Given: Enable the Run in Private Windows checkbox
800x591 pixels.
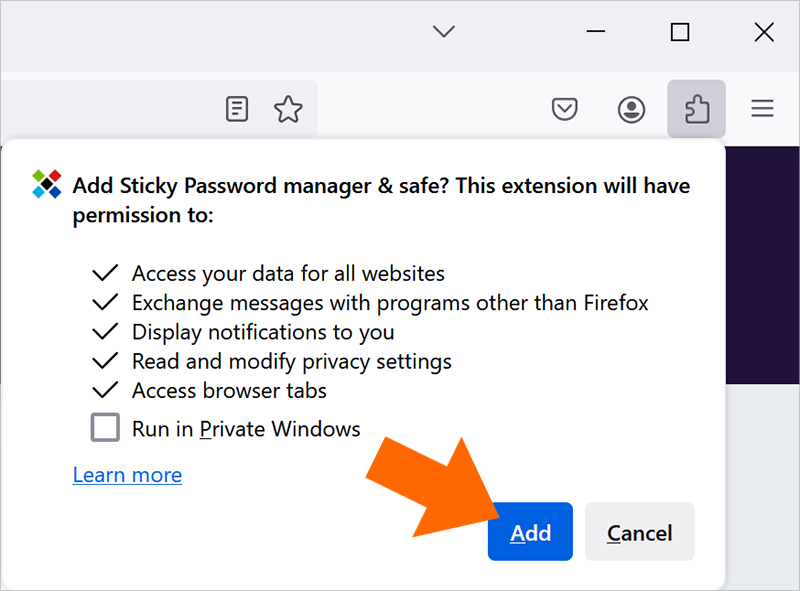Looking at the screenshot, I should point(105,427).
